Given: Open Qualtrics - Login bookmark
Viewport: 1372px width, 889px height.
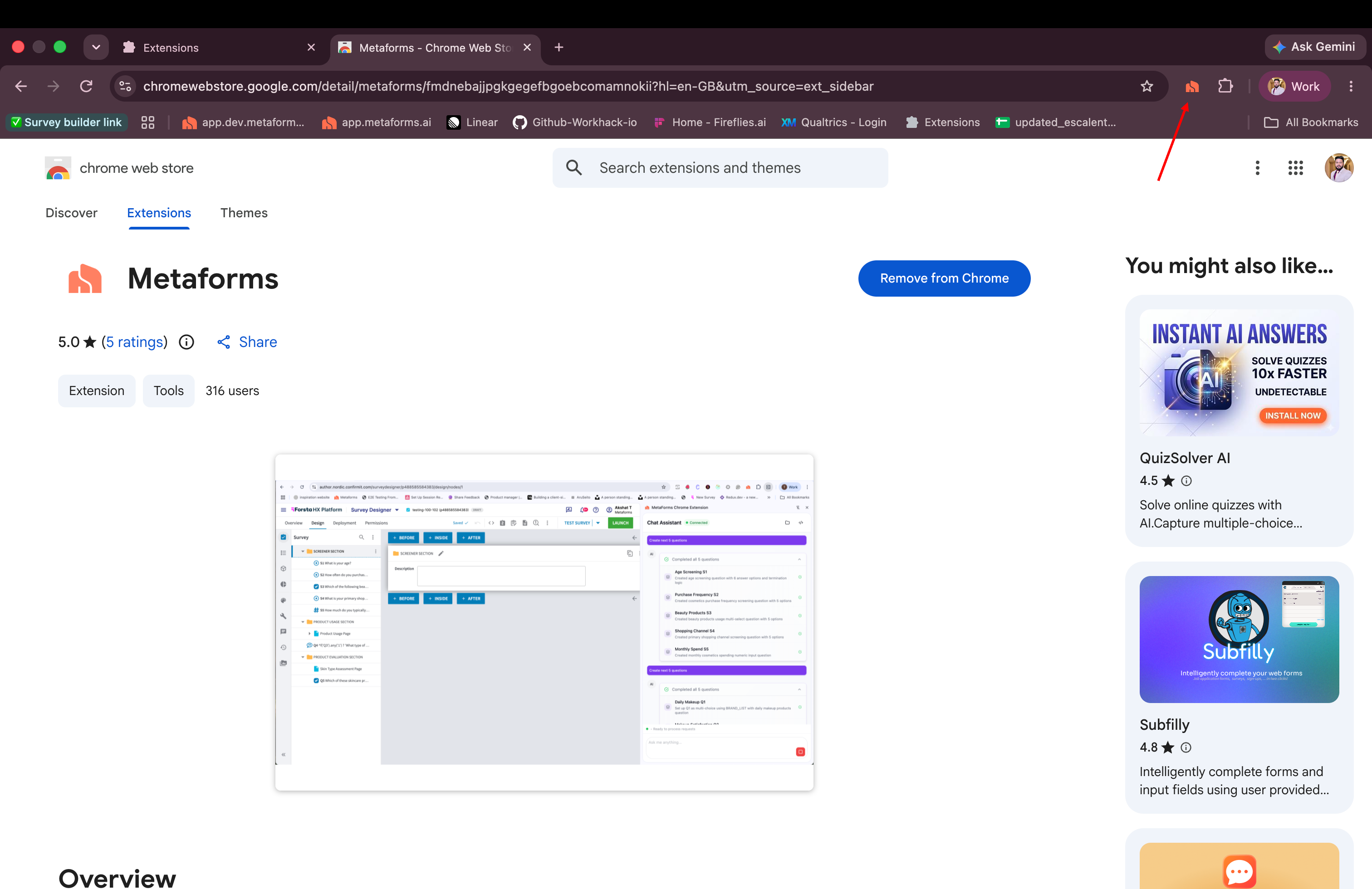Looking at the screenshot, I should pos(833,122).
